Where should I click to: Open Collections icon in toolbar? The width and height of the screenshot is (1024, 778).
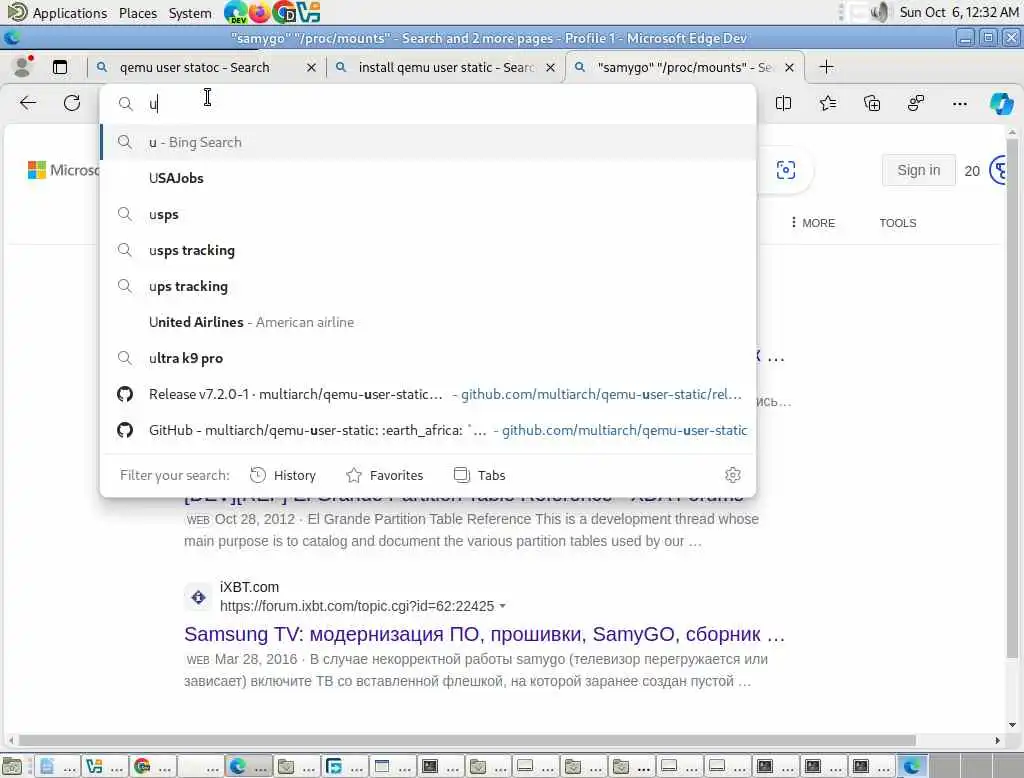coord(872,103)
